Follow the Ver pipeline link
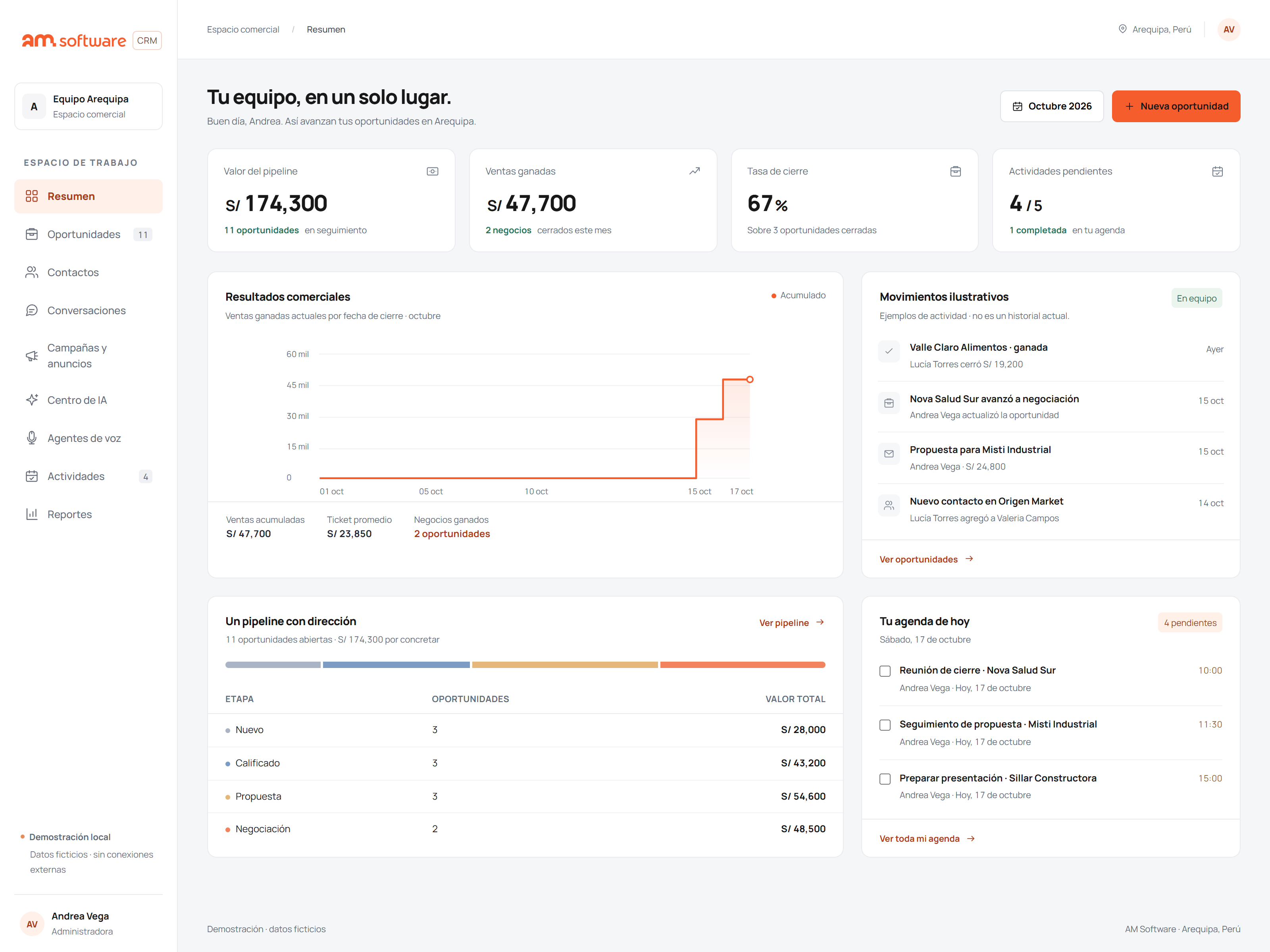 pos(791,623)
